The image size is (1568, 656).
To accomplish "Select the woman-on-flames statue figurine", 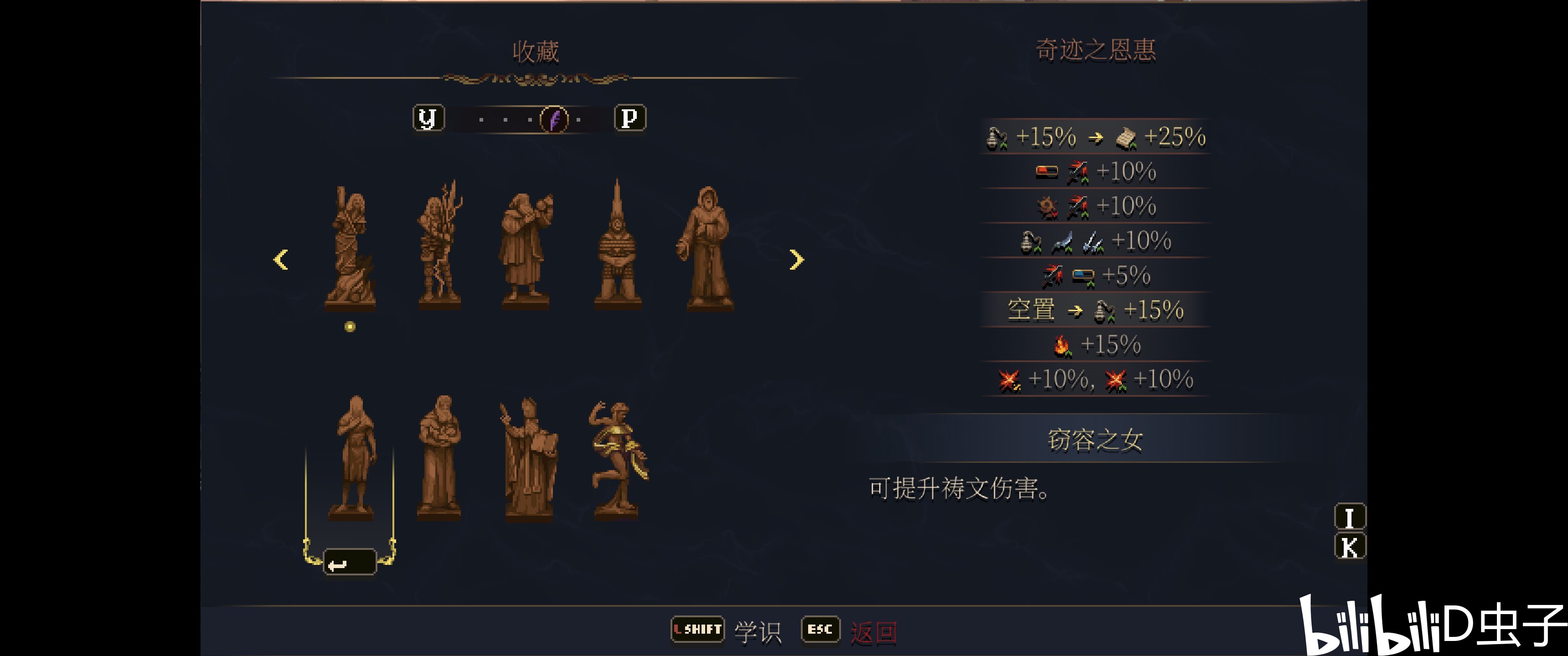I will (x=350, y=248).
